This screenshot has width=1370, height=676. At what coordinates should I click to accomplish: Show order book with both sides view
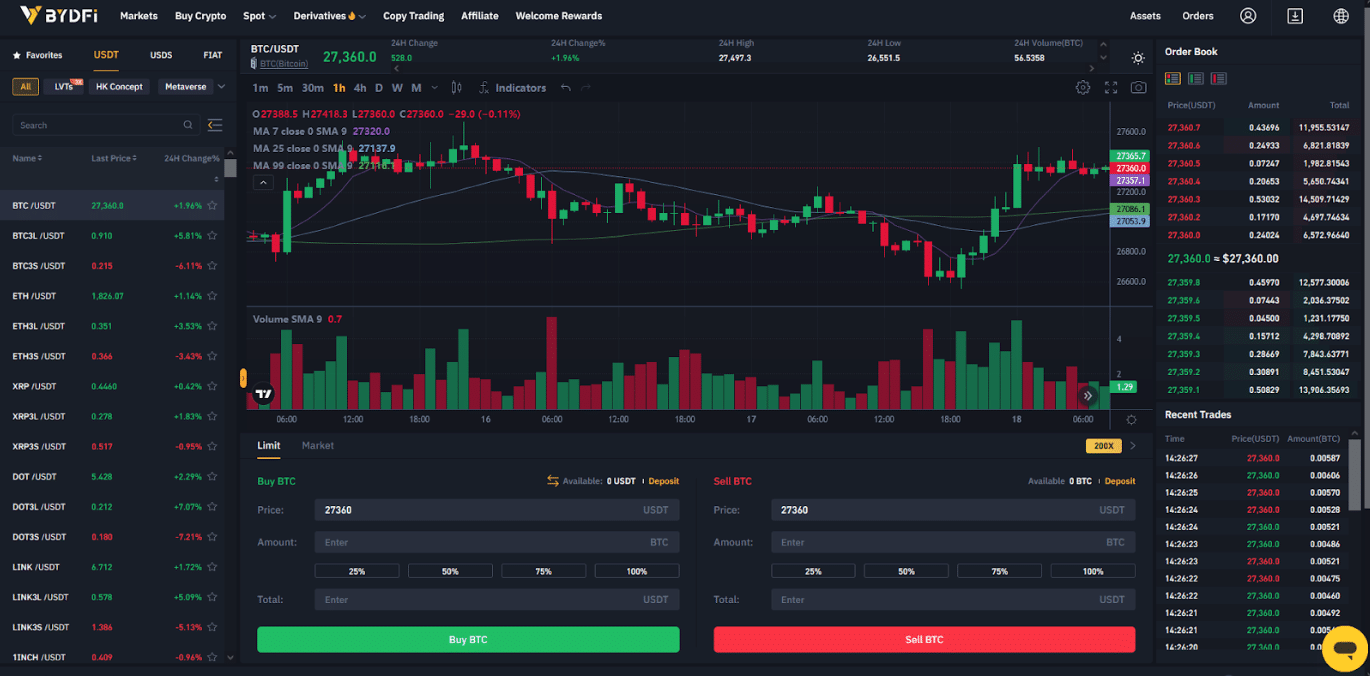click(x=1173, y=78)
